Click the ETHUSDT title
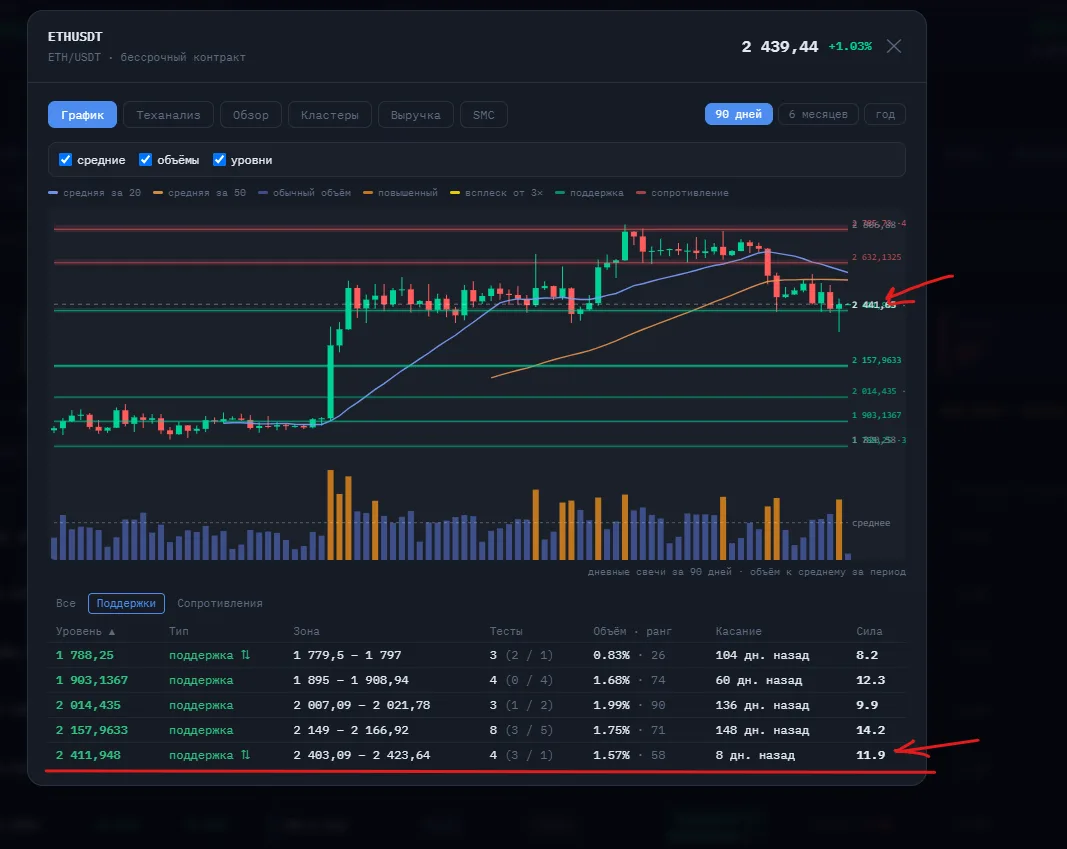 (75, 37)
